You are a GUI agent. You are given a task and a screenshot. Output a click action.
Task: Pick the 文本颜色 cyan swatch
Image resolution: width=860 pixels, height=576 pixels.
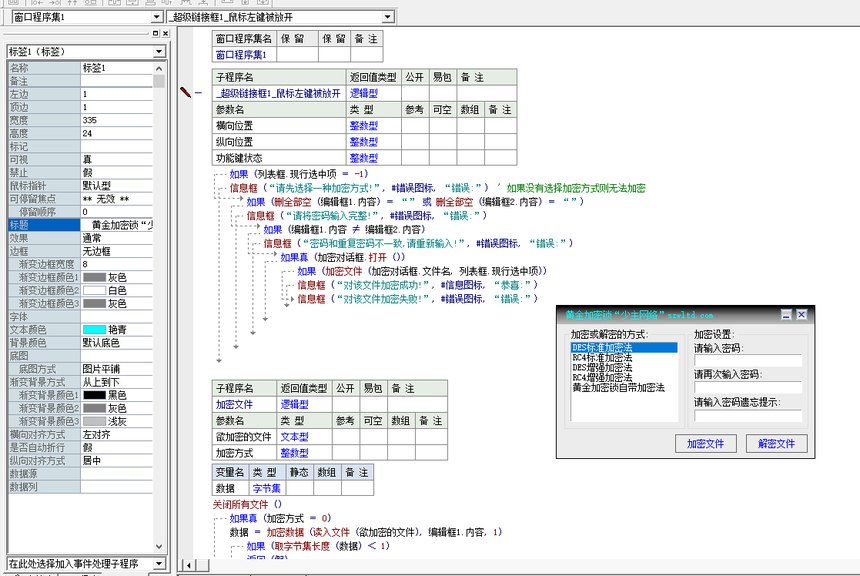tap(94, 330)
